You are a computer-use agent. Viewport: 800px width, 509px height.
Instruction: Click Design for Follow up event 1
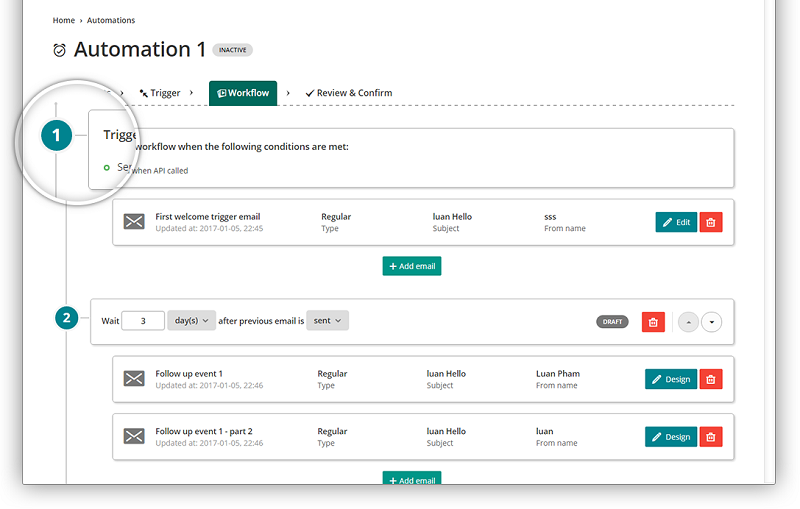point(670,379)
